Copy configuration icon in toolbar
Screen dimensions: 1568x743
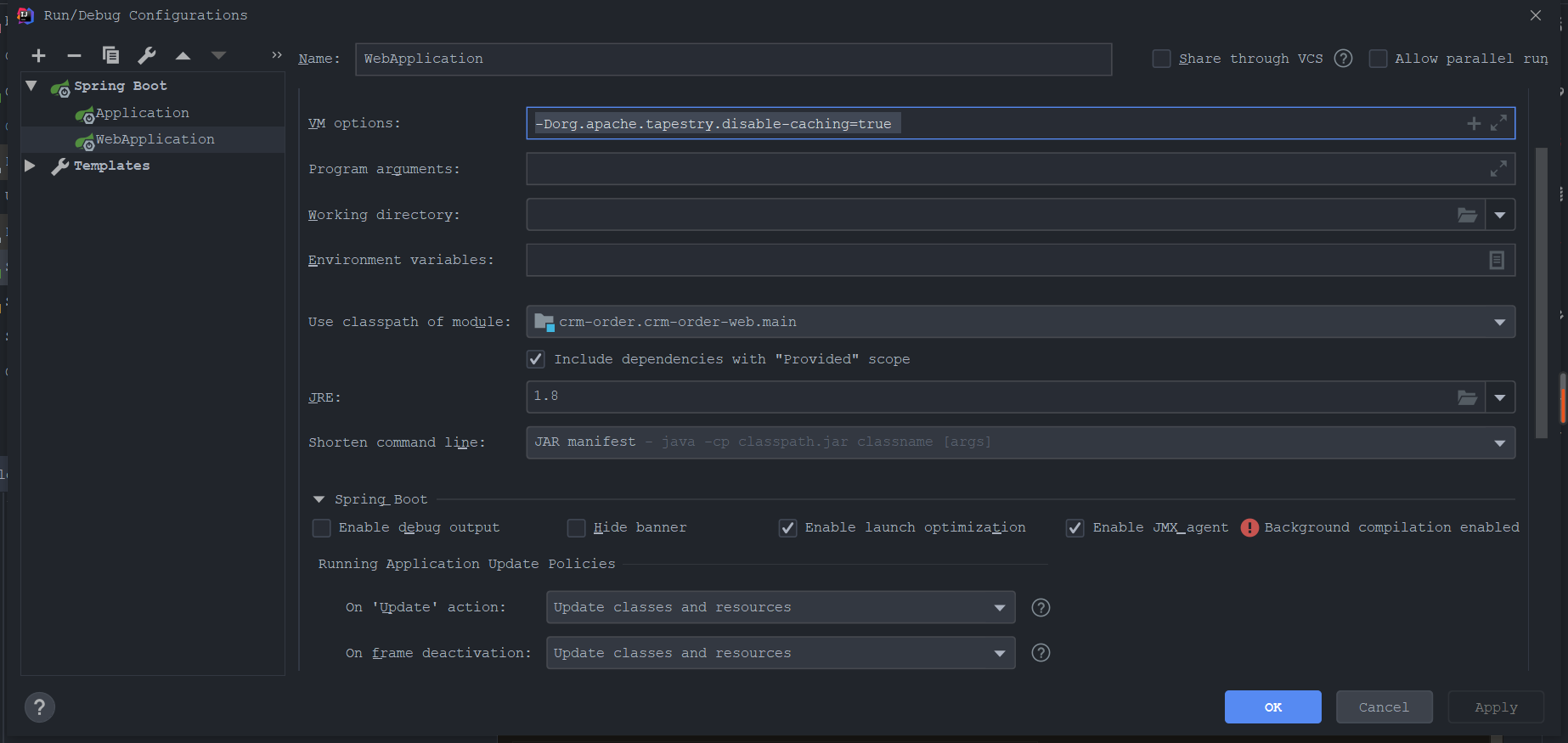click(110, 56)
